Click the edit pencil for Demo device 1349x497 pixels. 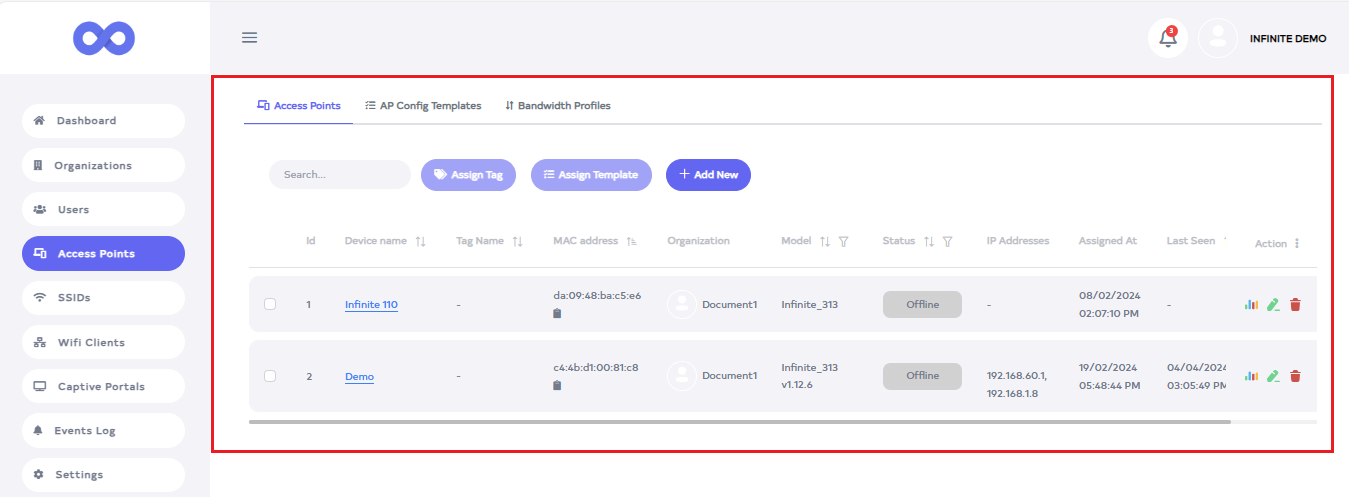(x=1273, y=376)
